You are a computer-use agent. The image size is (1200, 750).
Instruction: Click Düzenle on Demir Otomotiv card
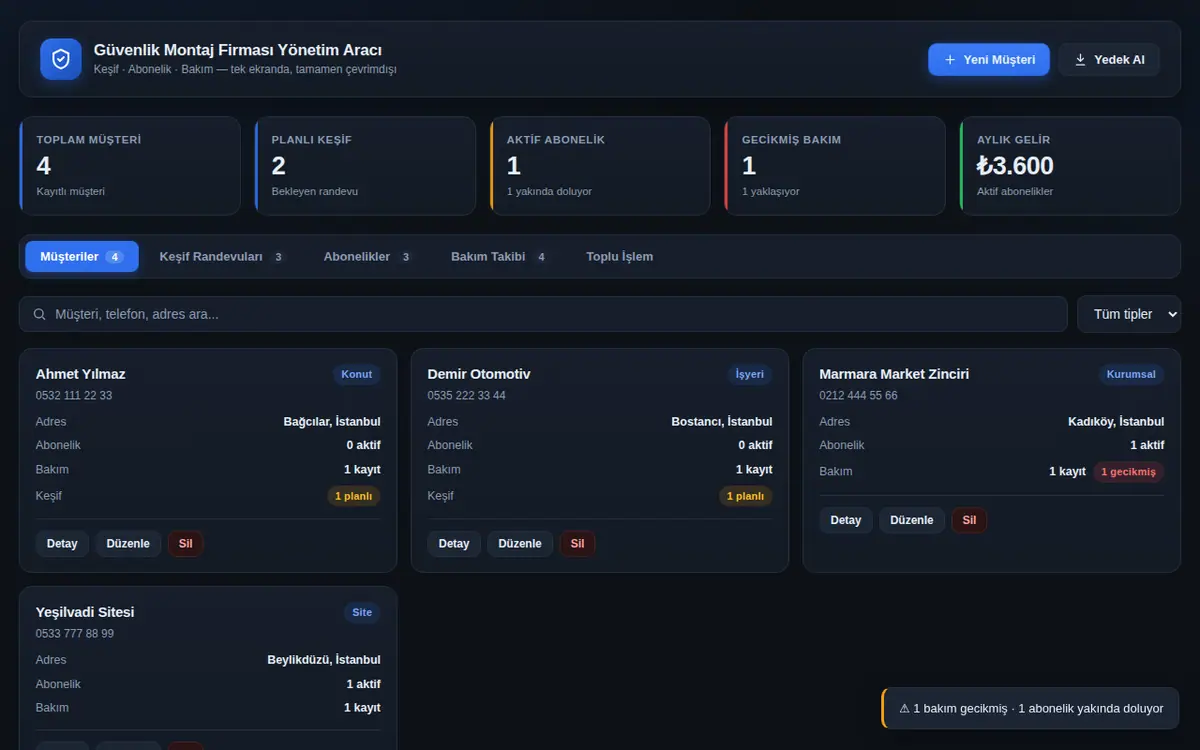point(520,544)
